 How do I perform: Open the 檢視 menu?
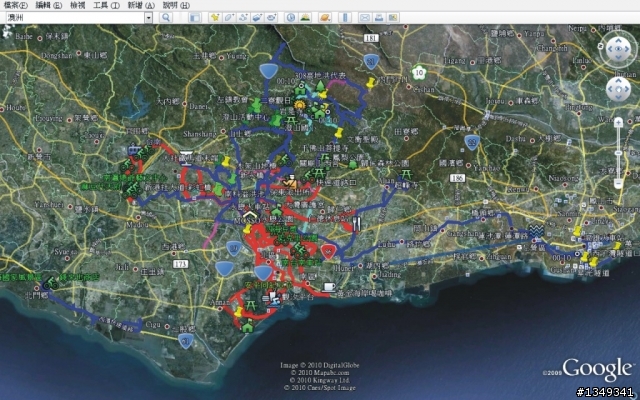click(x=78, y=5)
